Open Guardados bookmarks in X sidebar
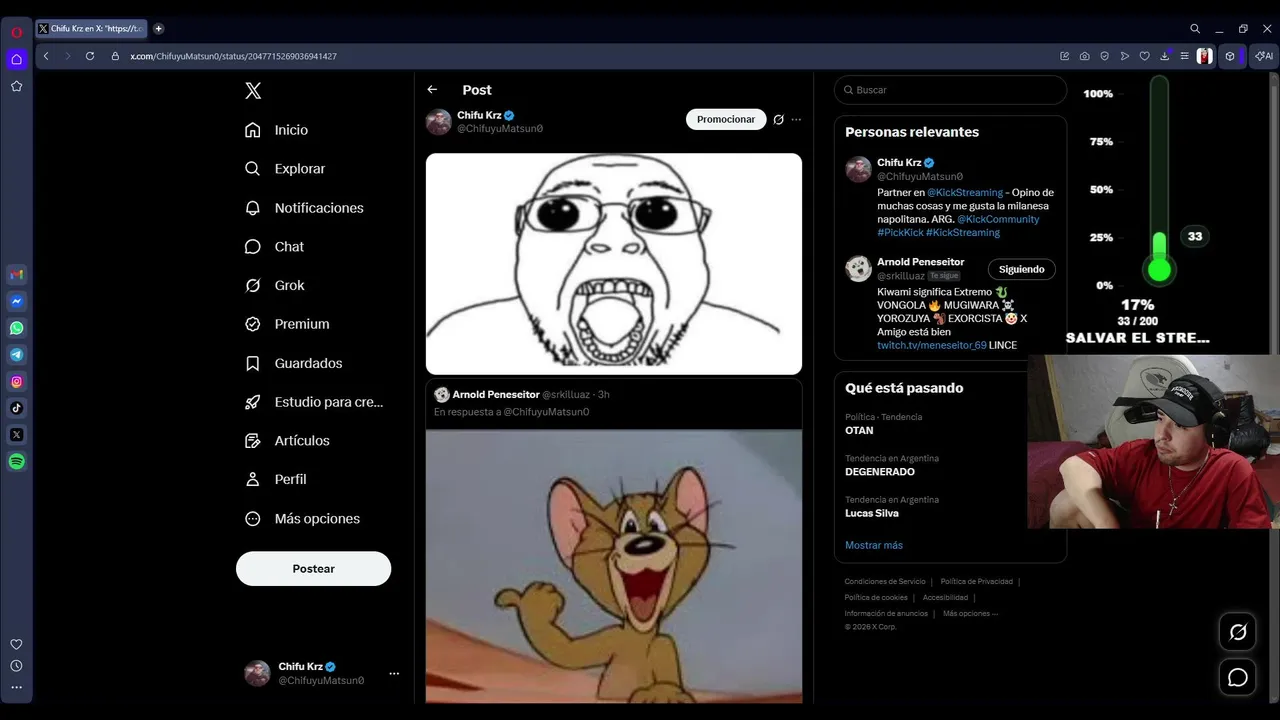Viewport: 1280px width, 720px height. click(294, 363)
